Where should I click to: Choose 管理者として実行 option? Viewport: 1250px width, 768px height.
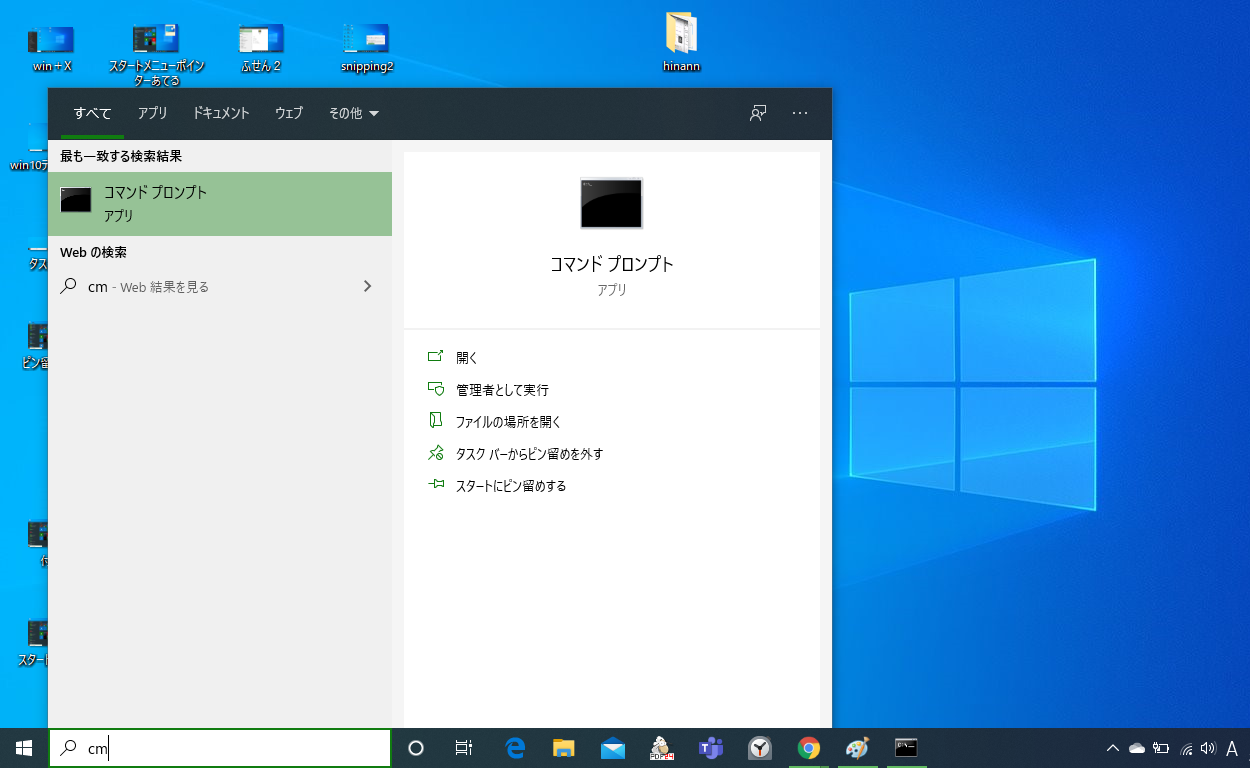pos(502,390)
